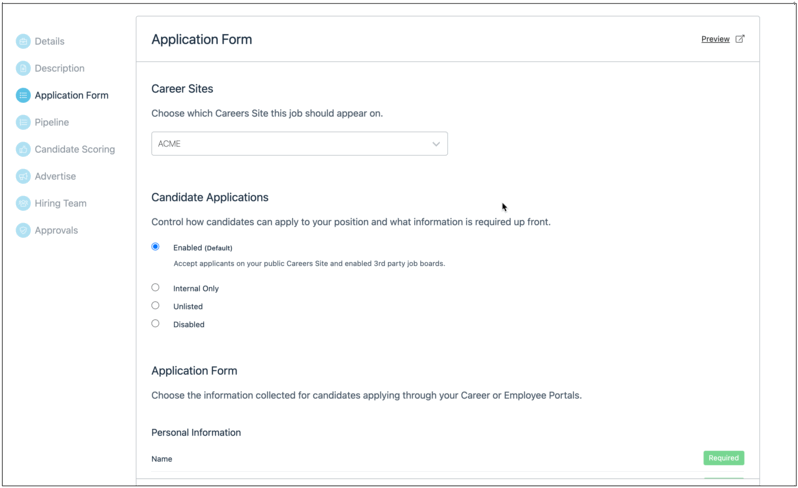
Task: Click the Details step icon in sidebar
Action: (x=23, y=41)
